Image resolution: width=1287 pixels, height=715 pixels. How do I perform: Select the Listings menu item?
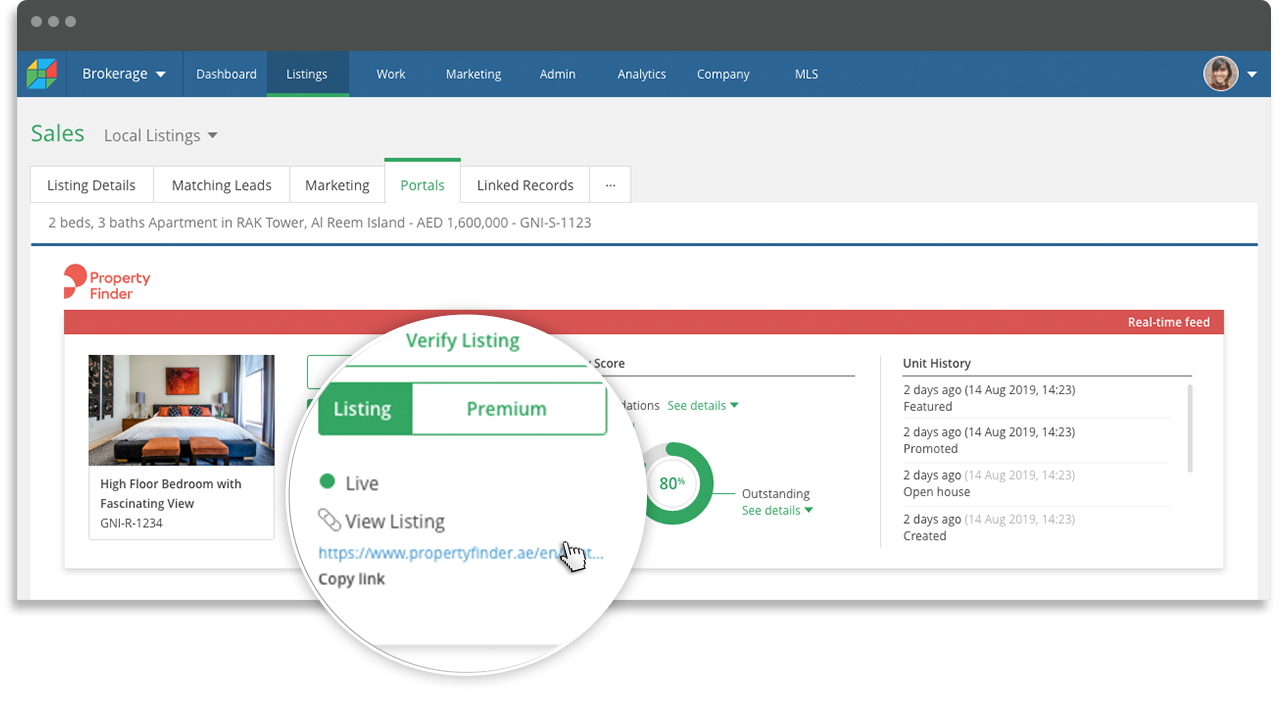click(307, 74)
